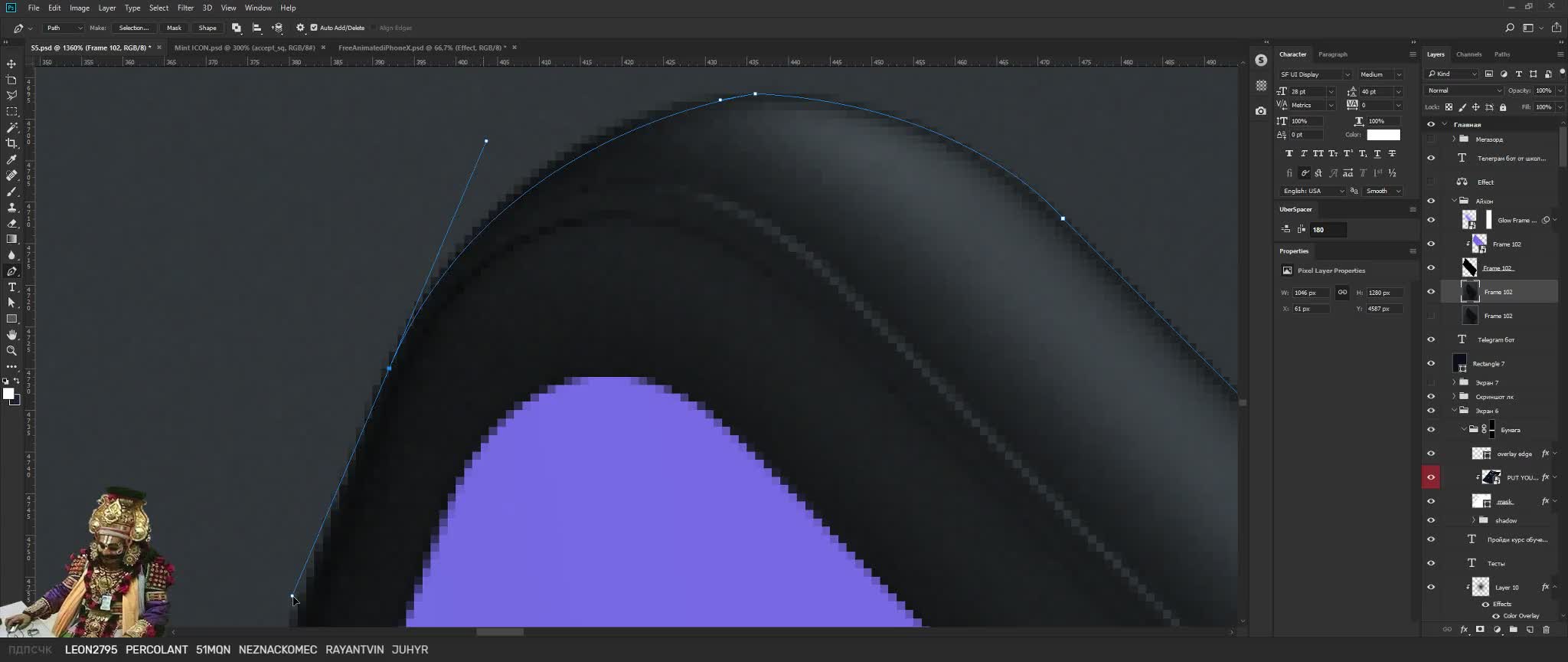The image size is (1568, 662).
Task: Open the Character color swatch
Action: tap(1383, 135)
